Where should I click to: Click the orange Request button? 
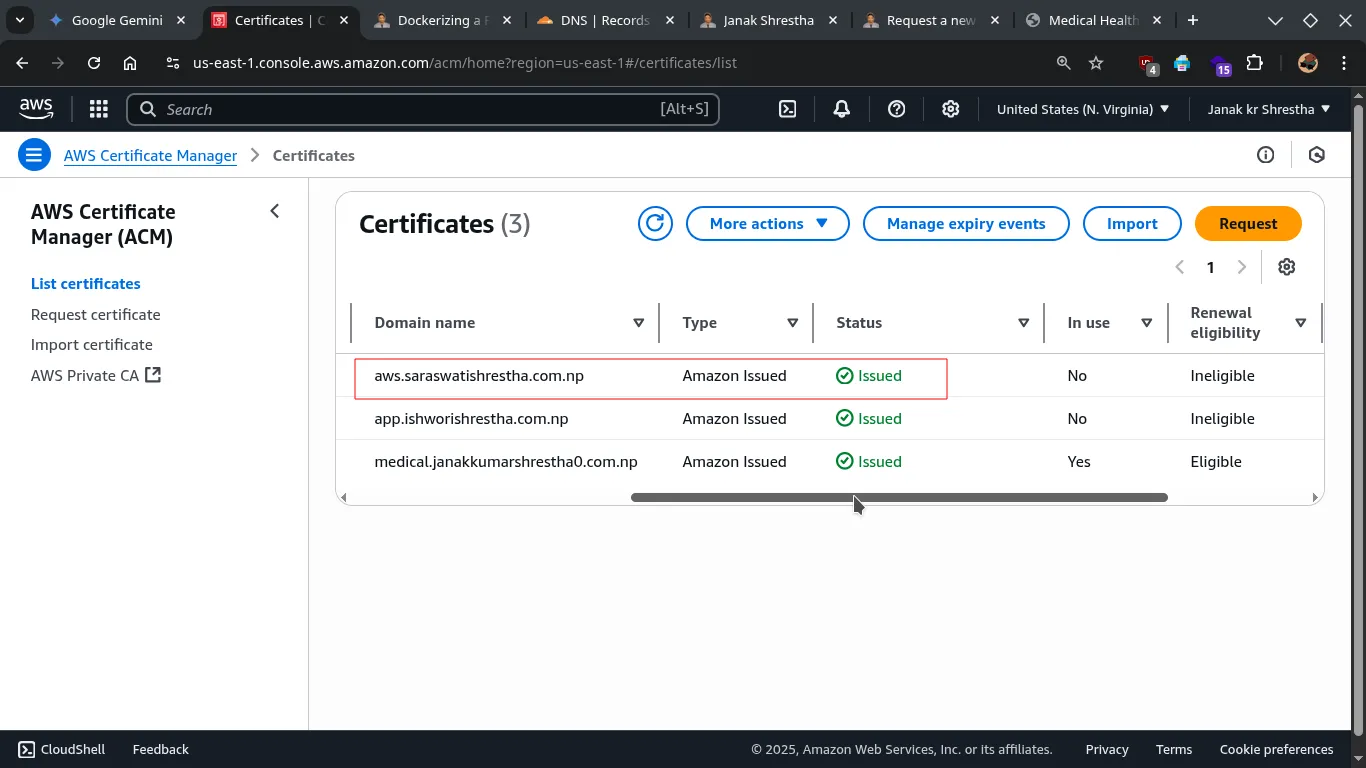click(x=1247, y=224)
